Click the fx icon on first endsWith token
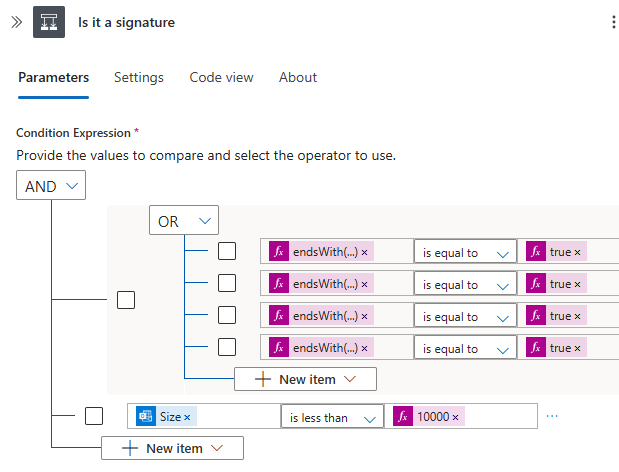619x472 pixels. pyautogui.click(x=279, y=252)
